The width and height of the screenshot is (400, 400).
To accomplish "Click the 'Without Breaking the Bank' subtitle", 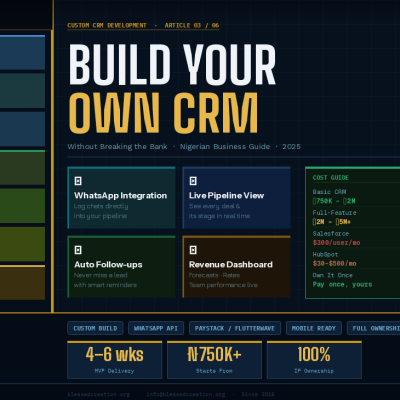I will 117,147.
